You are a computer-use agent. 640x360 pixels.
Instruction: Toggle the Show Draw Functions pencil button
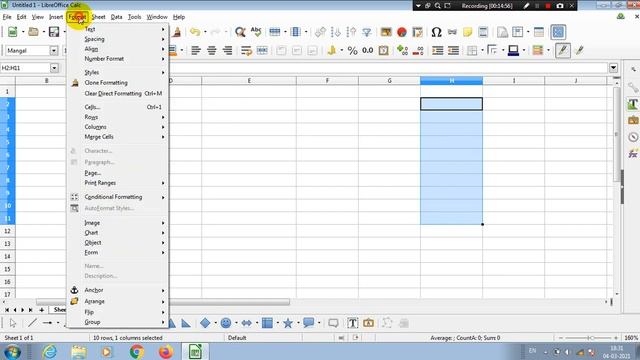(562, 50)
